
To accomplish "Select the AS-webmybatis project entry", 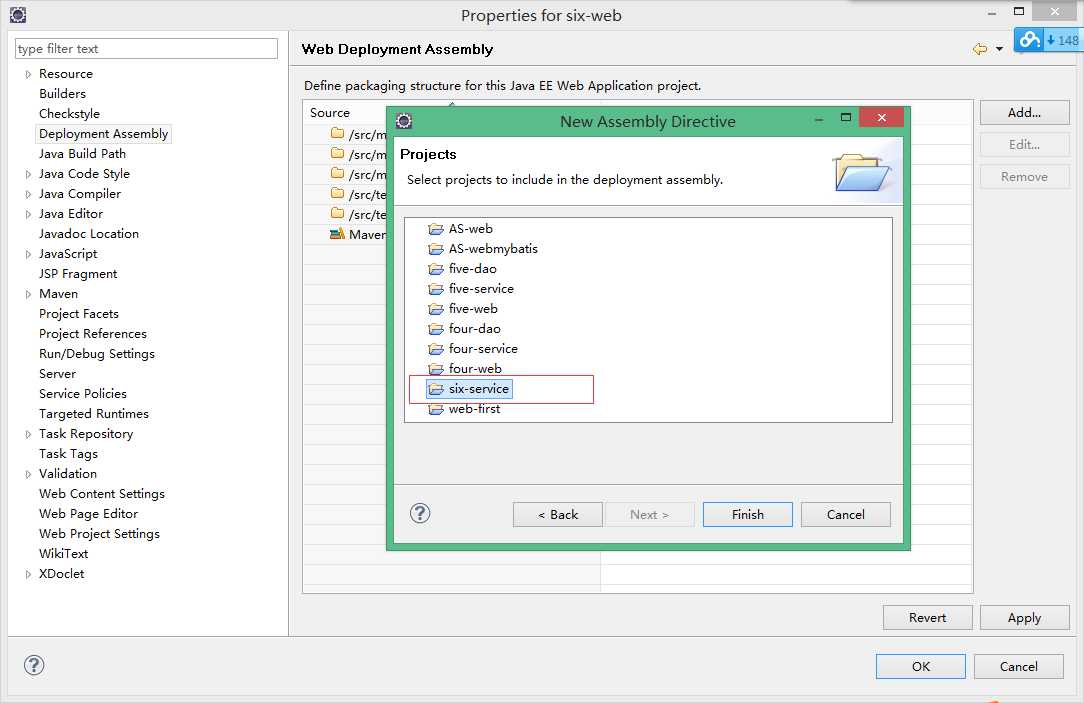I will [x=493, y=249].
